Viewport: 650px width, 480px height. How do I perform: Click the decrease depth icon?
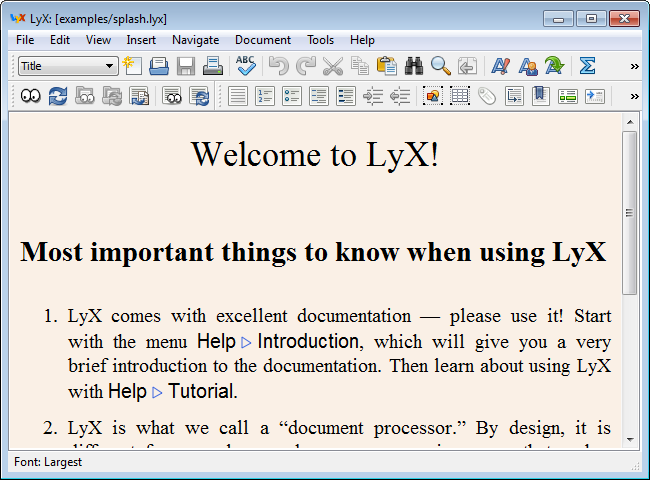pyautogui.click(x=400, y=96)
